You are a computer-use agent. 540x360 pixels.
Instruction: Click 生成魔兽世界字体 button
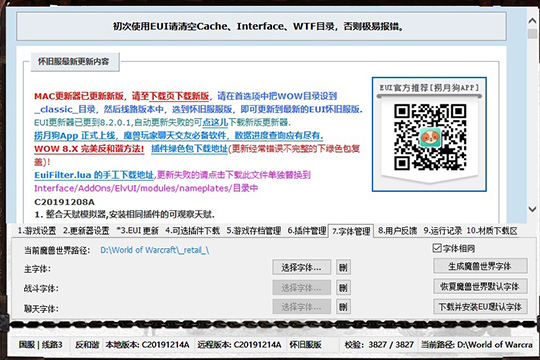tap(480, 266)
